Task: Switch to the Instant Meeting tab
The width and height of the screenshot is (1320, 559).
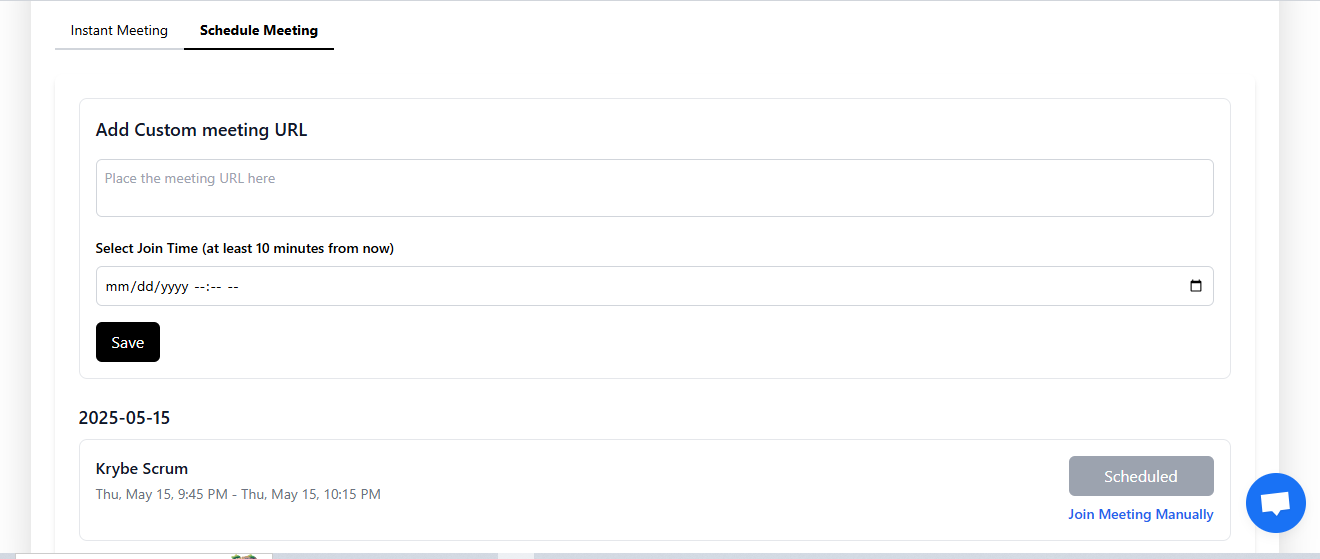Action: coord(119,30)
